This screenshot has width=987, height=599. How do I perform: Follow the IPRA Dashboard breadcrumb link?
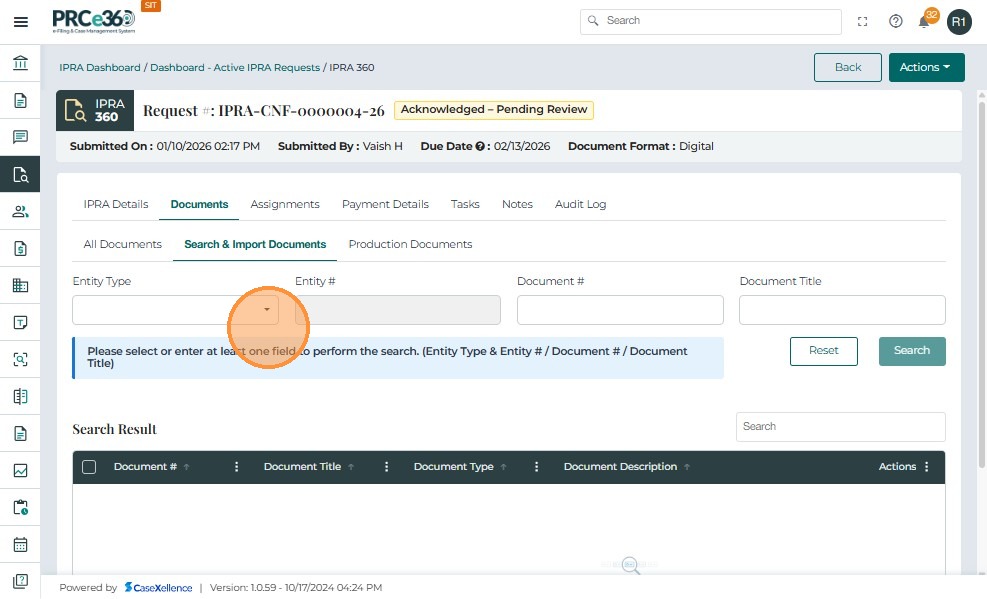(x=99, y=67)
